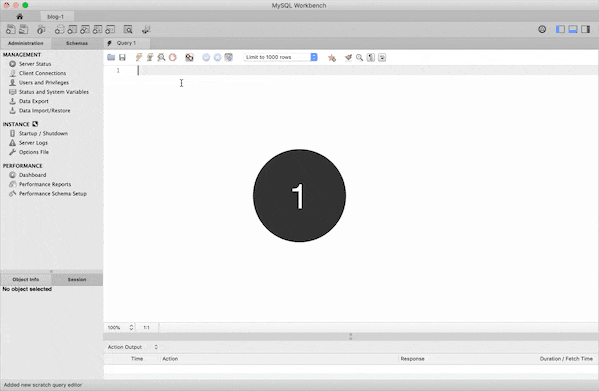Switch to the Schemas tab
Viewport: 599px width, 391px height.
pyautogui.click(x=77, y=43)
